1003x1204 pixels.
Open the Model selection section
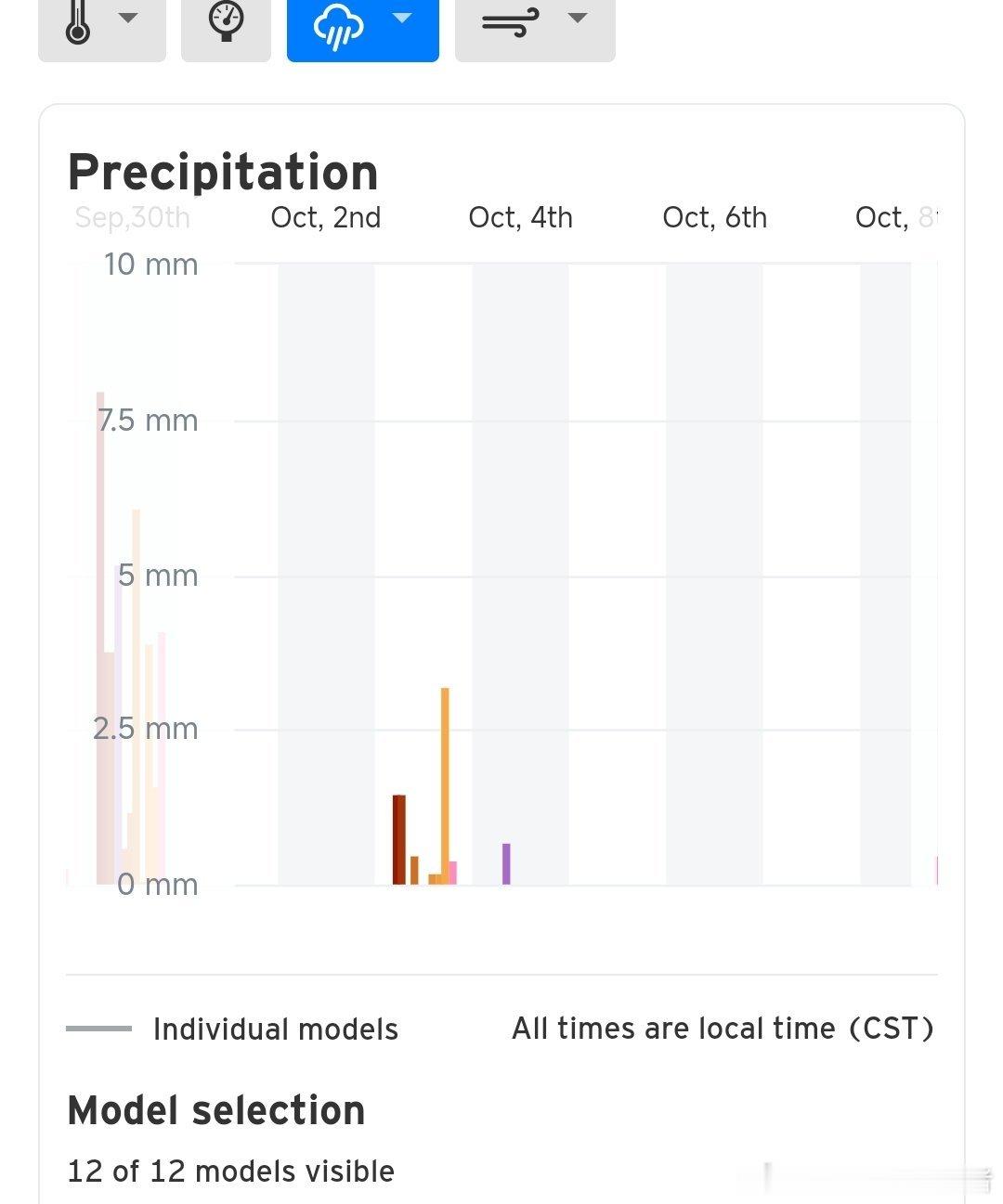coord(216,1110)
